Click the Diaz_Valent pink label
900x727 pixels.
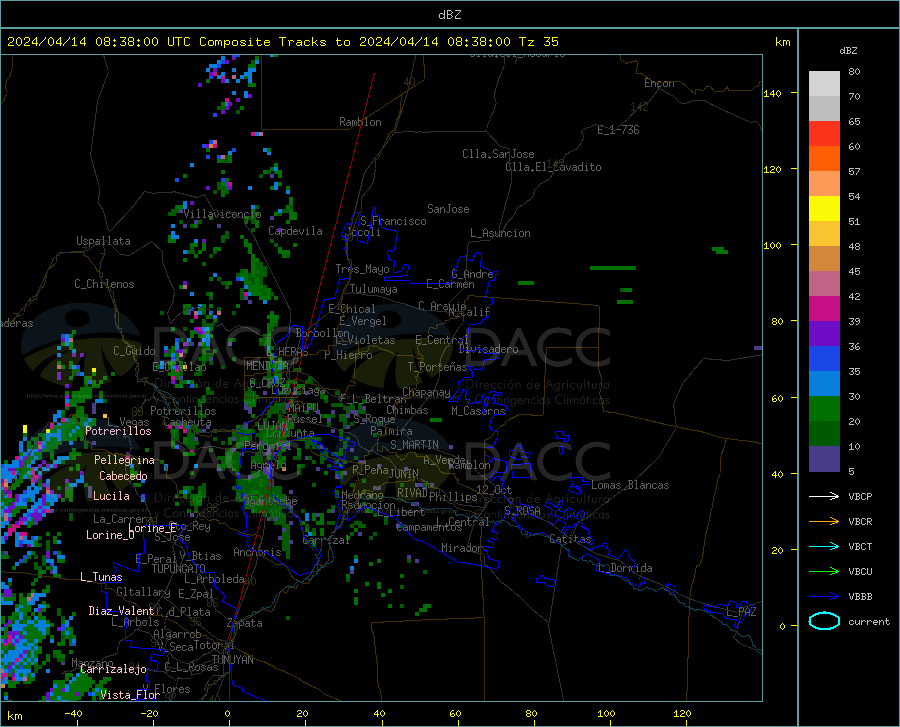(121, 611)
